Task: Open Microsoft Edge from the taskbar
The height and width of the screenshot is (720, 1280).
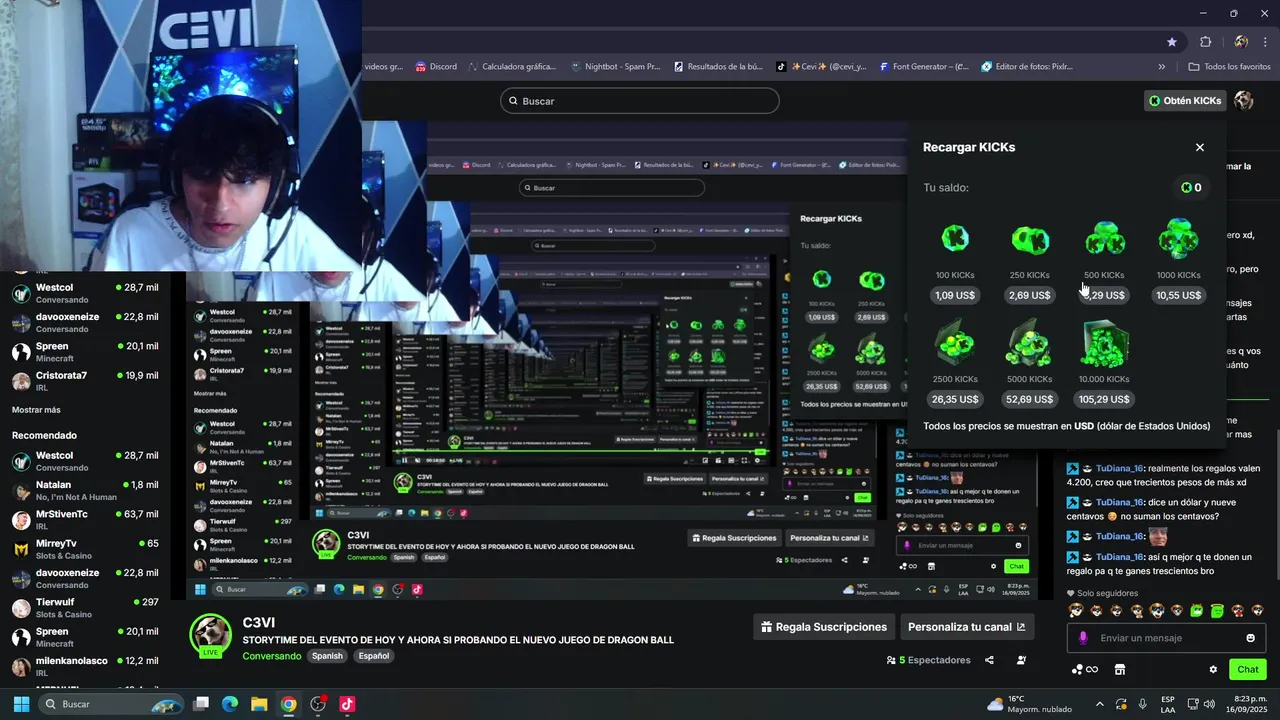Action: [230, 704]
